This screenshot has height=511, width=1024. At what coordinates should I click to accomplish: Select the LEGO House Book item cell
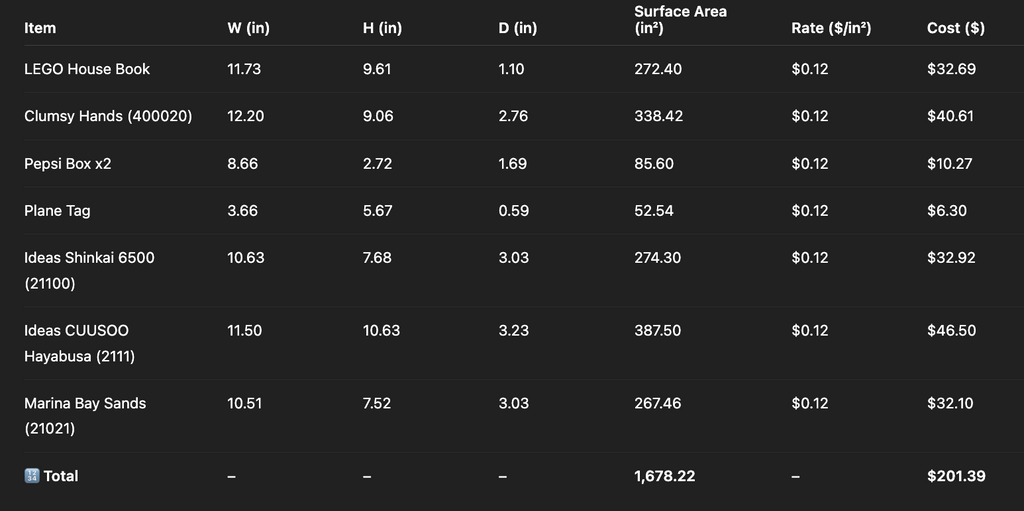tap(87, 69)
